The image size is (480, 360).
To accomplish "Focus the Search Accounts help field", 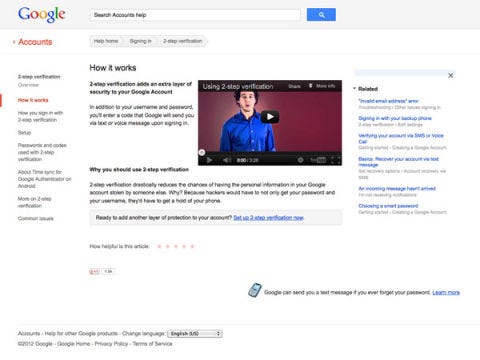I will coord(195,15).
